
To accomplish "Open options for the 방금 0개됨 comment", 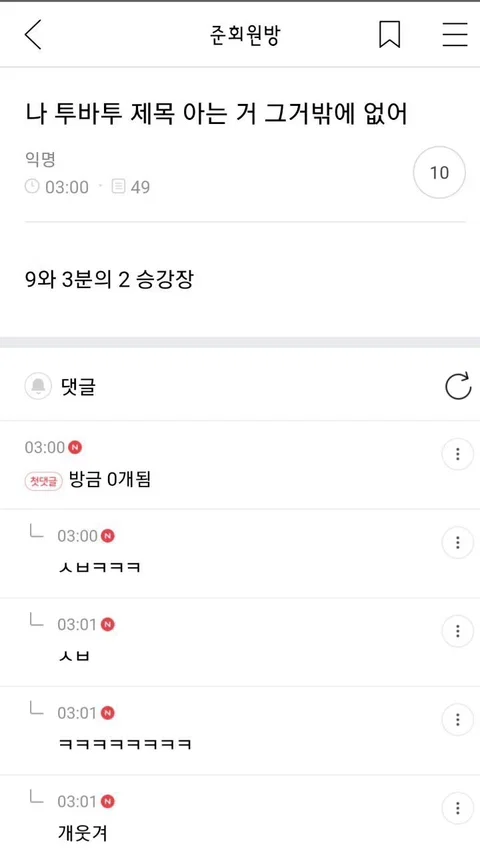I will click(457, 454).
